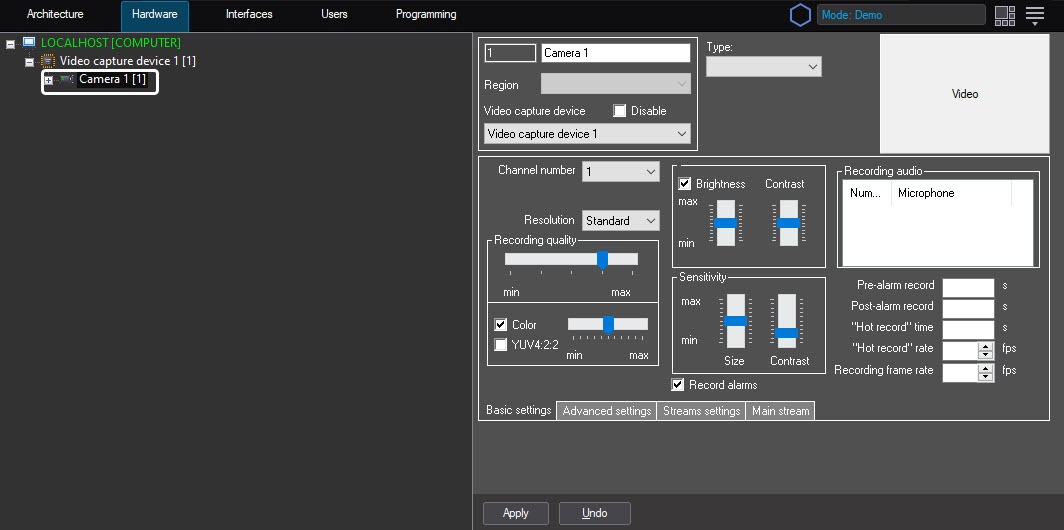This screenshot has height=530, width=1064.
Task: Open the Resolution dropdown
Action: point(621,221)
